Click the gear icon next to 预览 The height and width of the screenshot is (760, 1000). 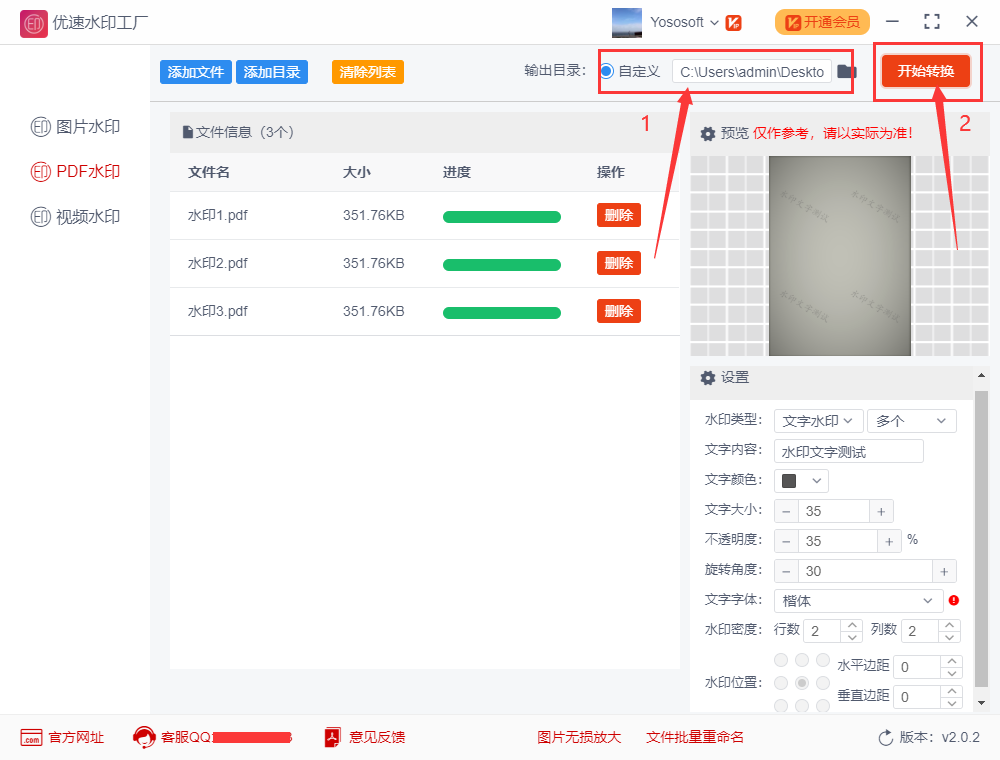[707, 133]
